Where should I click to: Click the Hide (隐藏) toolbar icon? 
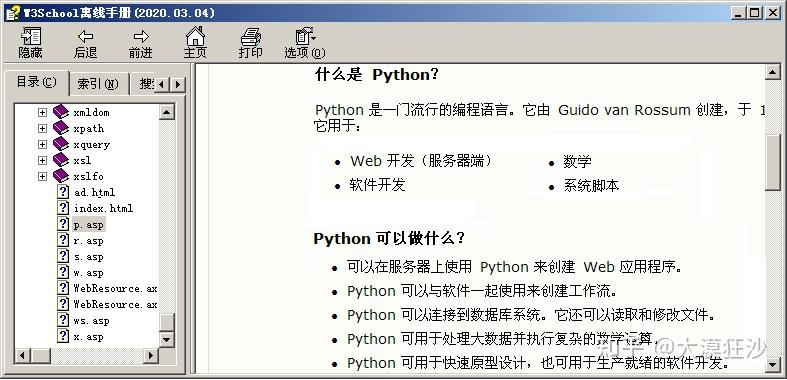click(30, 36)
